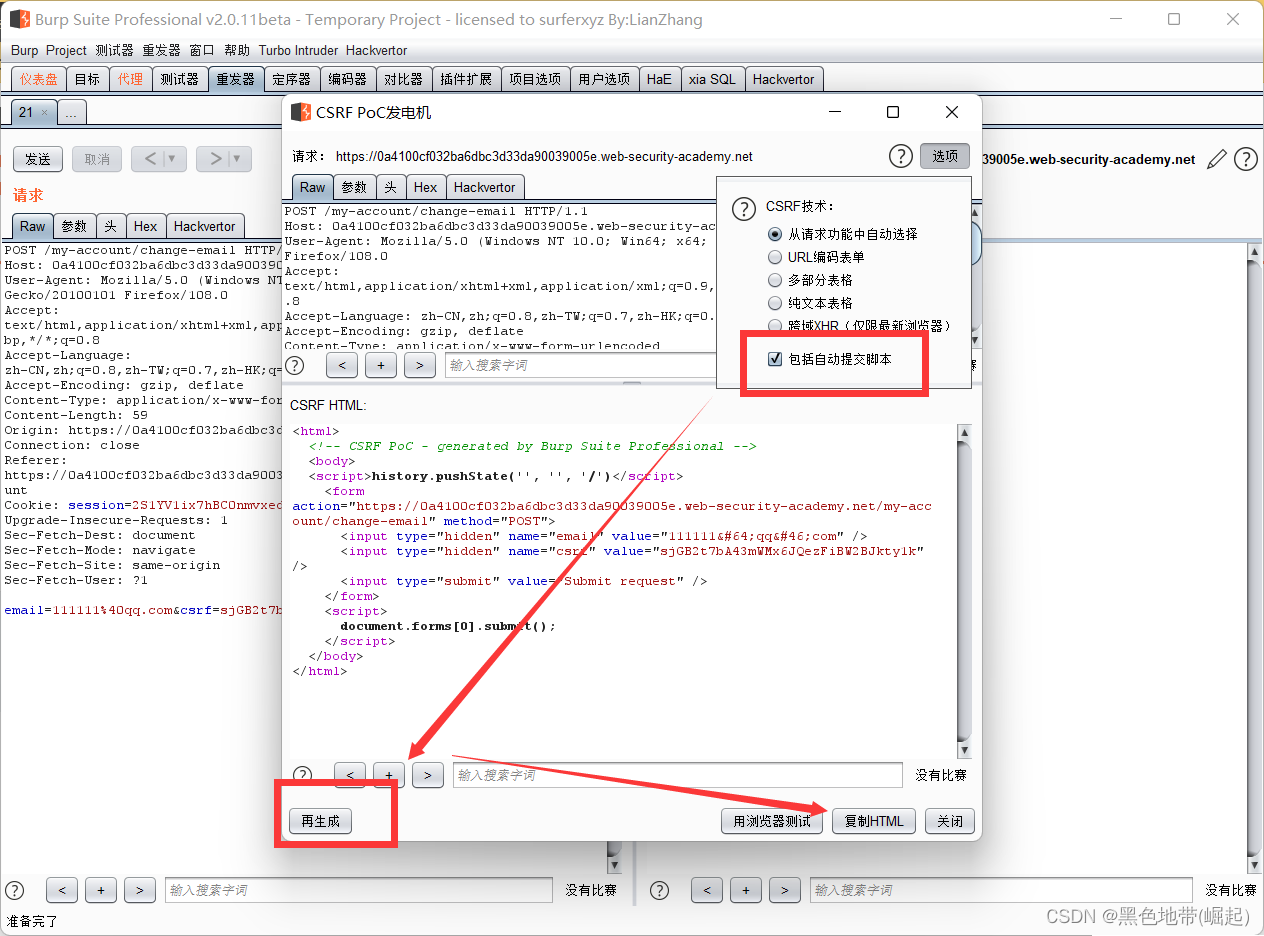Click next match in response pane search
The width and height of the screenshot is (1264, 936).
[785, 890]
